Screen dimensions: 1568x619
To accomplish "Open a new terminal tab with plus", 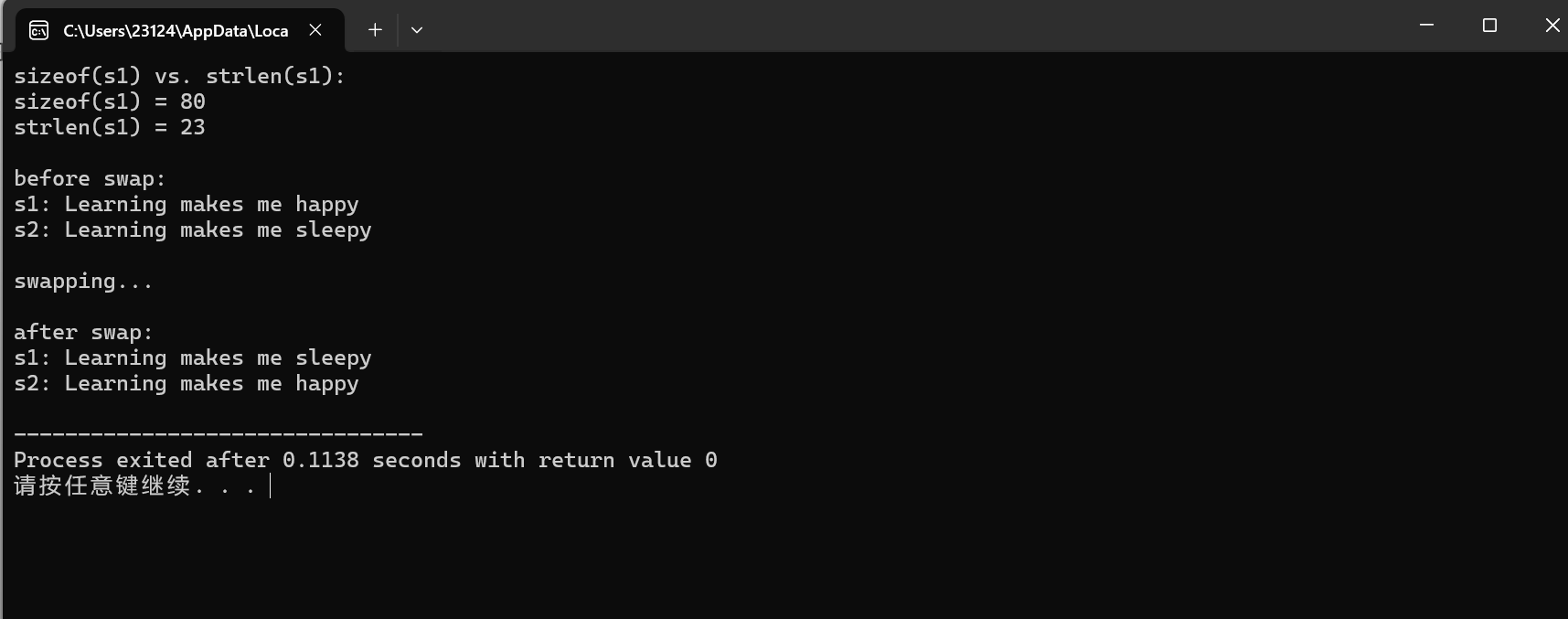I will tap(375, 30).
